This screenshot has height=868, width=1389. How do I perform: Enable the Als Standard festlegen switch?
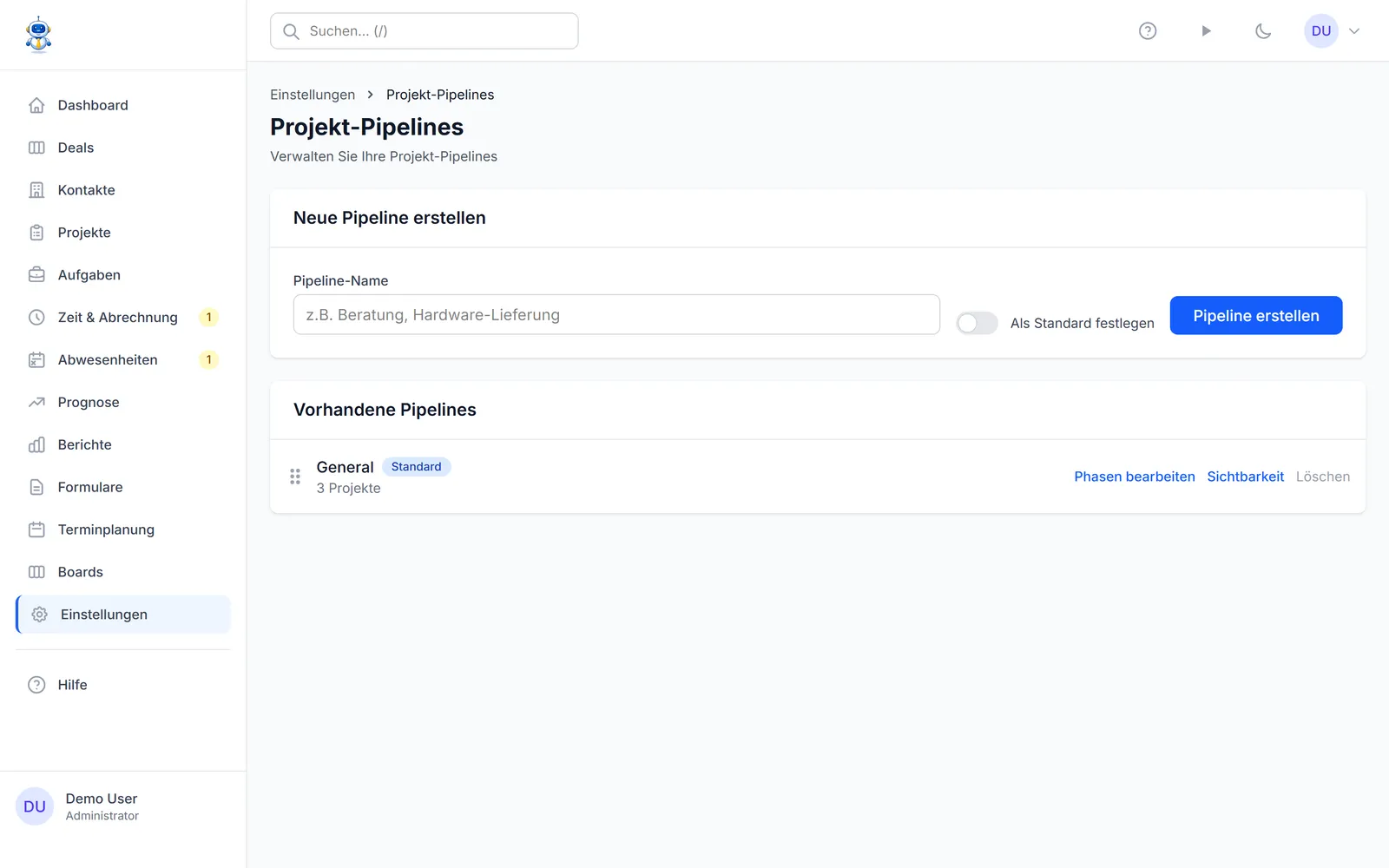(x=977, y=323)
